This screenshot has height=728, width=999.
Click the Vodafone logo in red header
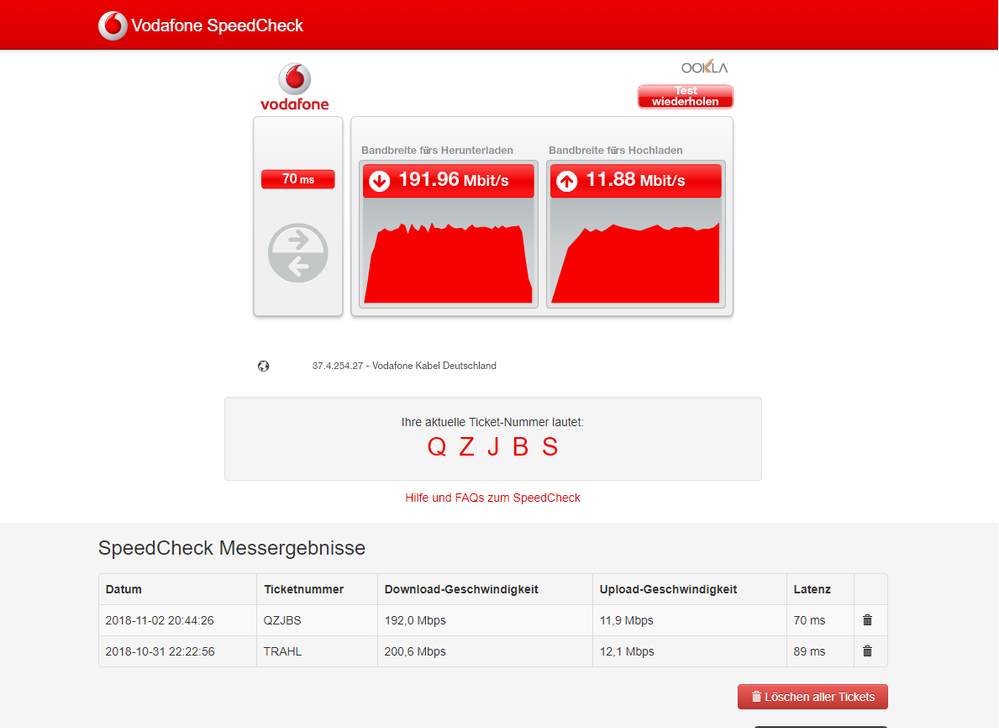pos(113,25)
